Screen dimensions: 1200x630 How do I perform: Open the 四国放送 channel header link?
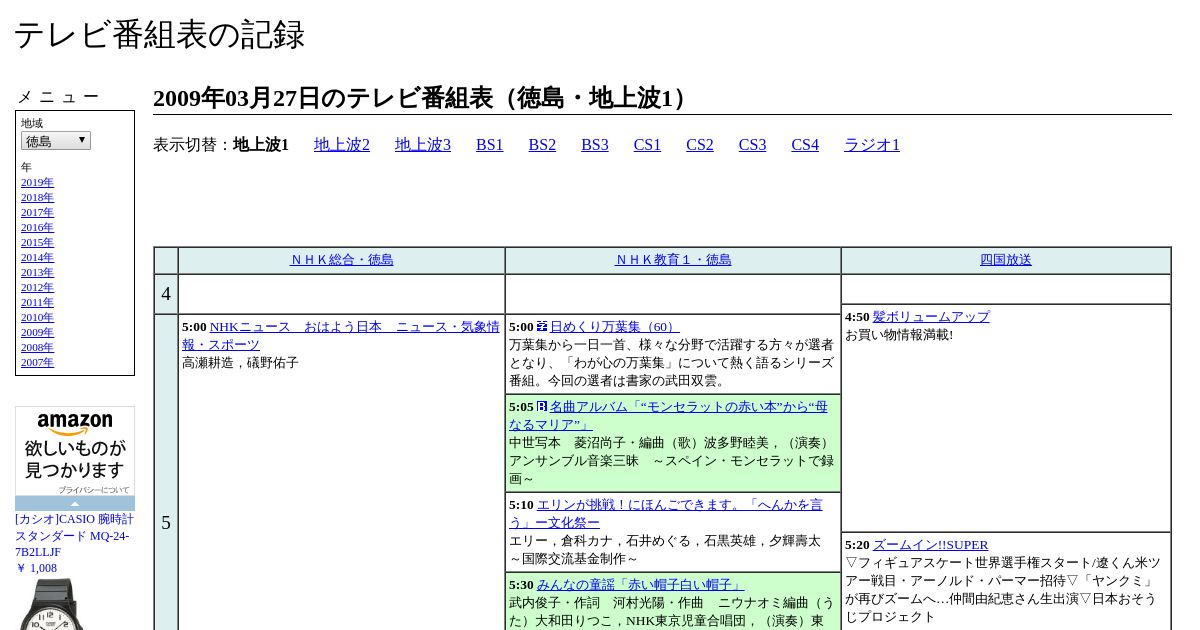tap(1006, 260)
